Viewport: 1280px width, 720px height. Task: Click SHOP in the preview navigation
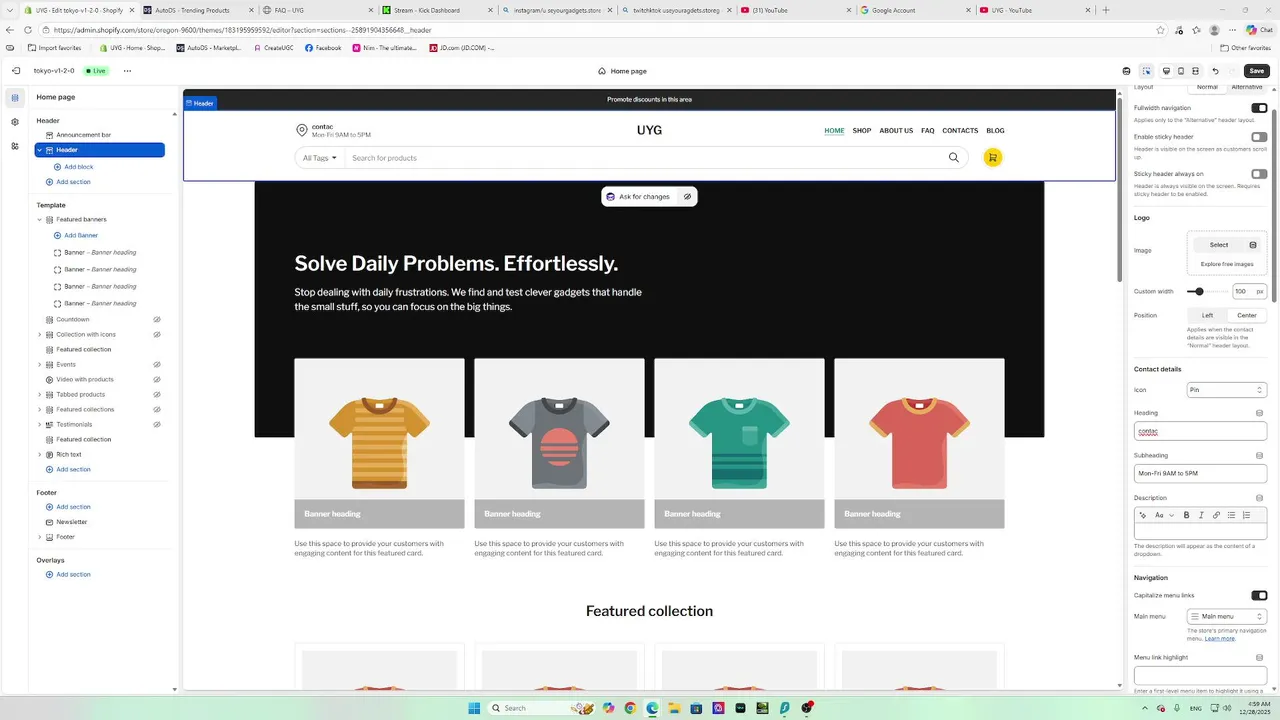(x=862, y=130)
